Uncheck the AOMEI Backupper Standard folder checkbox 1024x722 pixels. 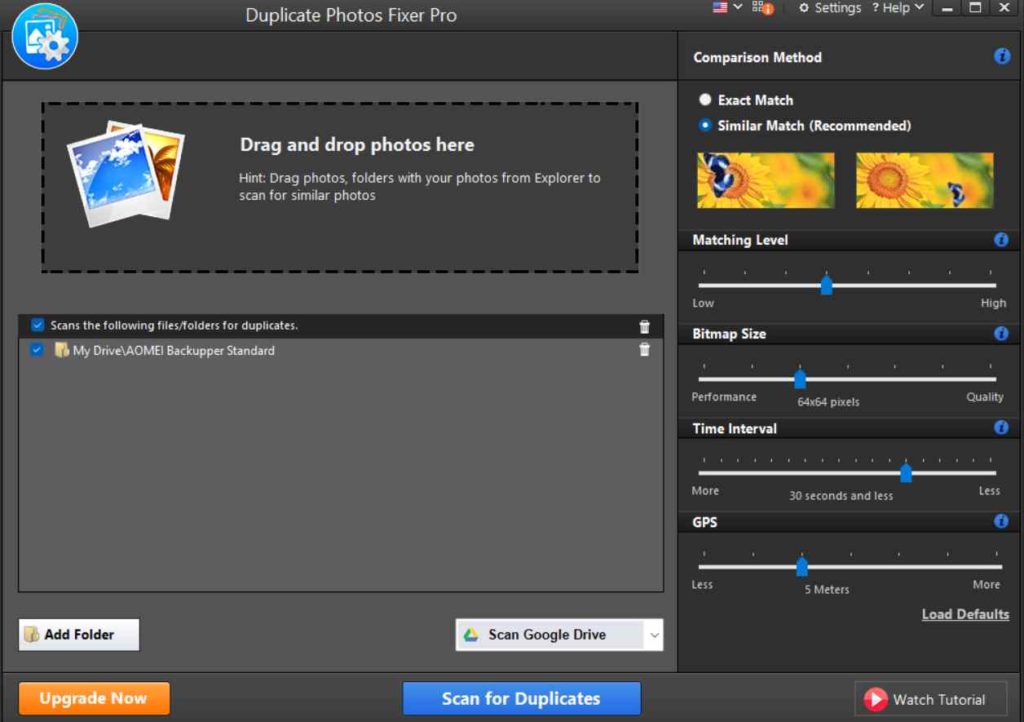click(37, 350)
